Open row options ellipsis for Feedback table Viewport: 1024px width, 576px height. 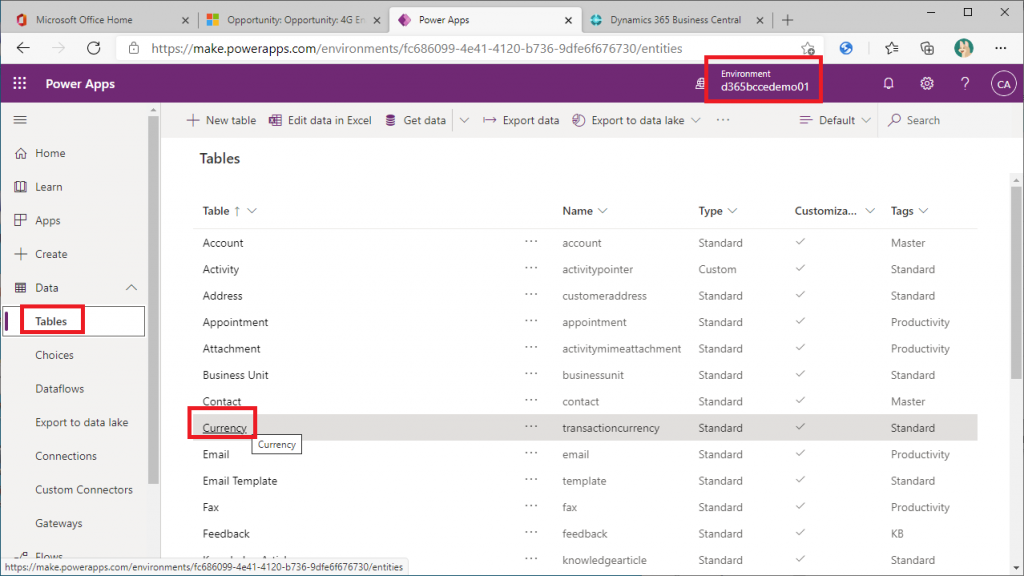pos(531,532)
